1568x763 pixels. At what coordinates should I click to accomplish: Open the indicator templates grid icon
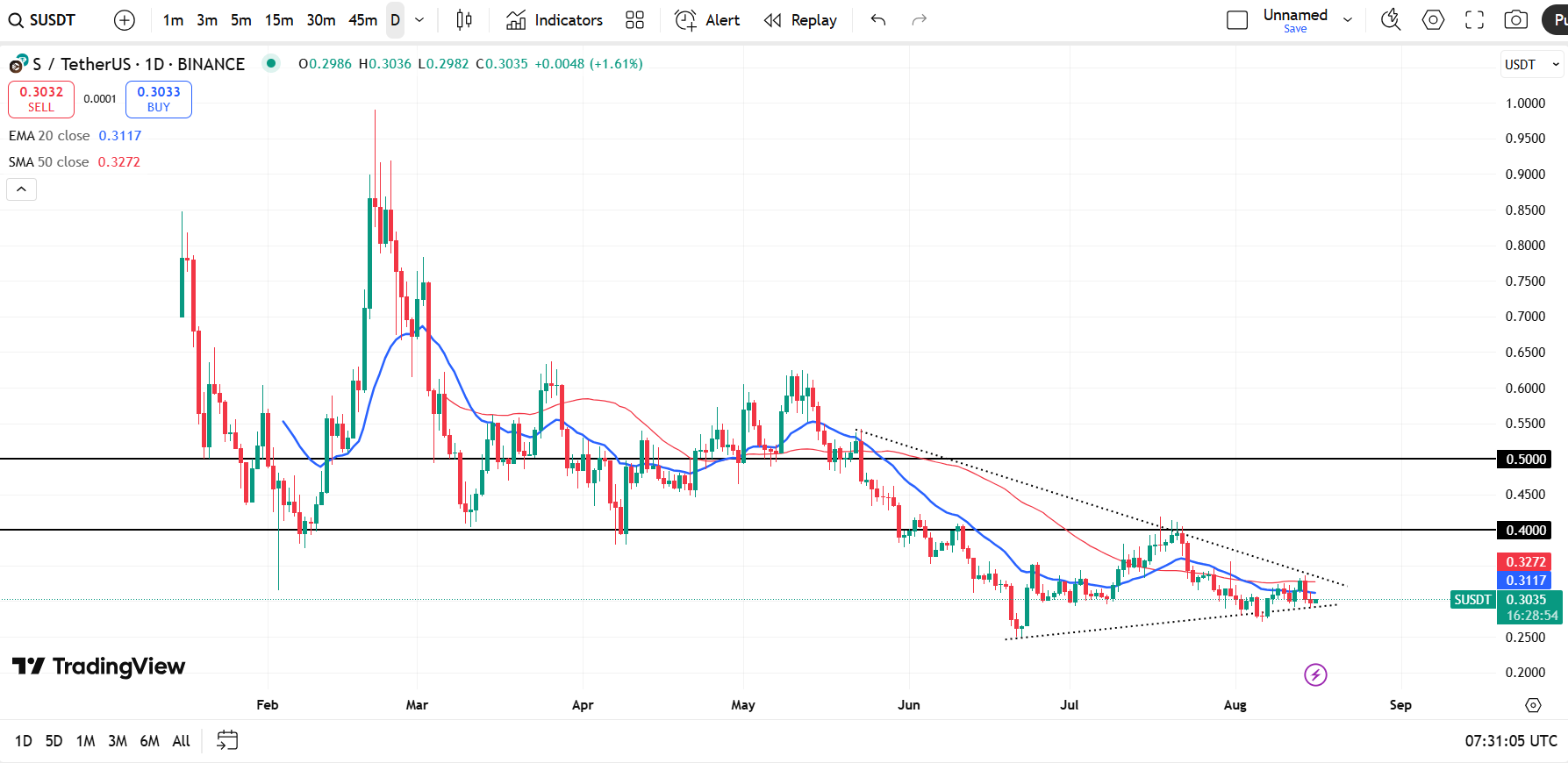[x=635, y=20]
